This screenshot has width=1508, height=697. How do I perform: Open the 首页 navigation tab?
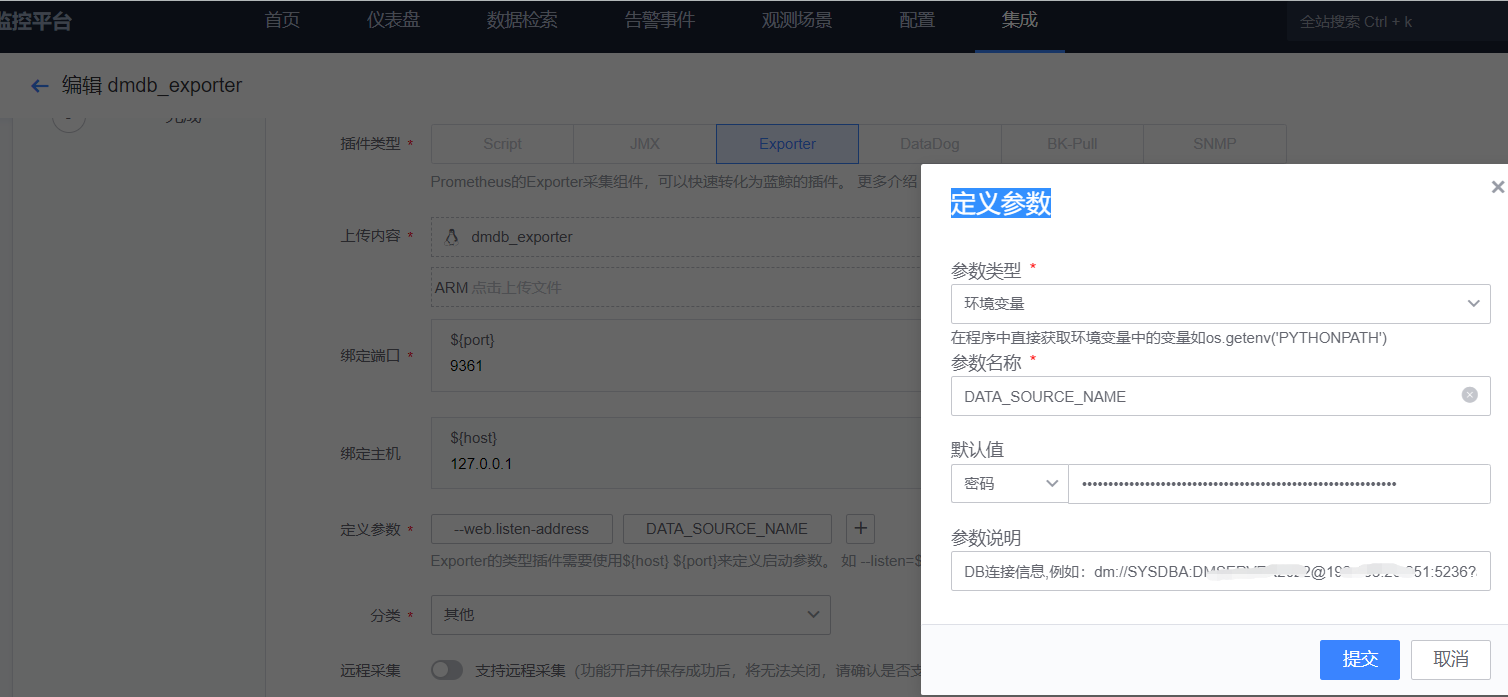point(282,20)
